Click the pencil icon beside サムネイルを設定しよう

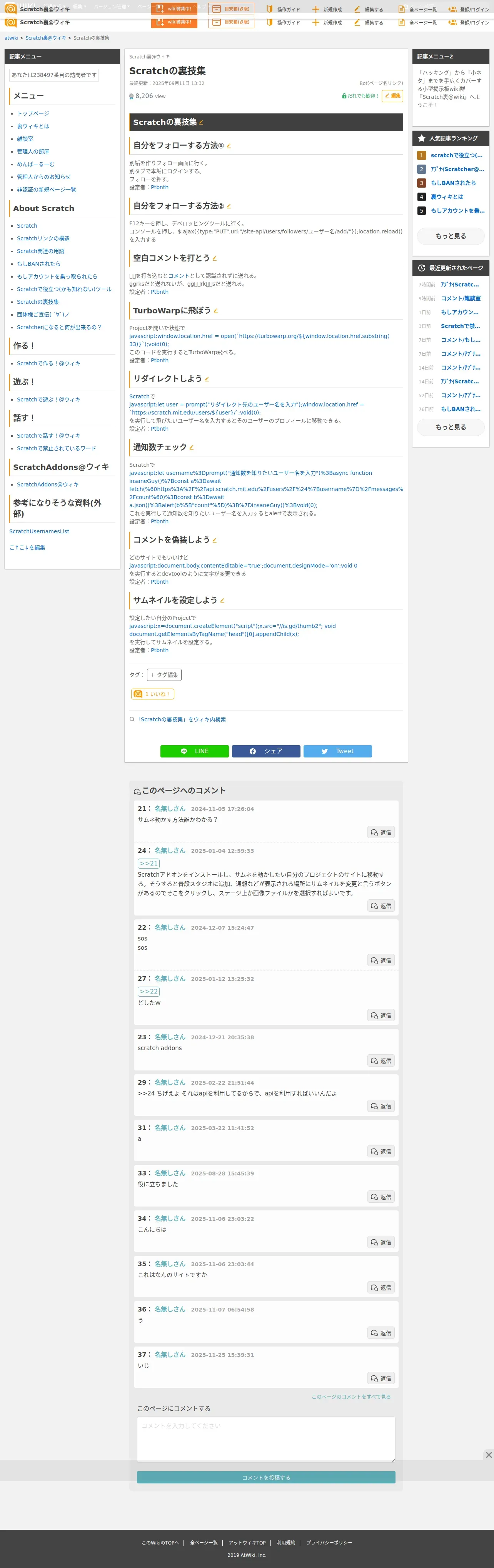pyautogui.click(x=222, y=601)
